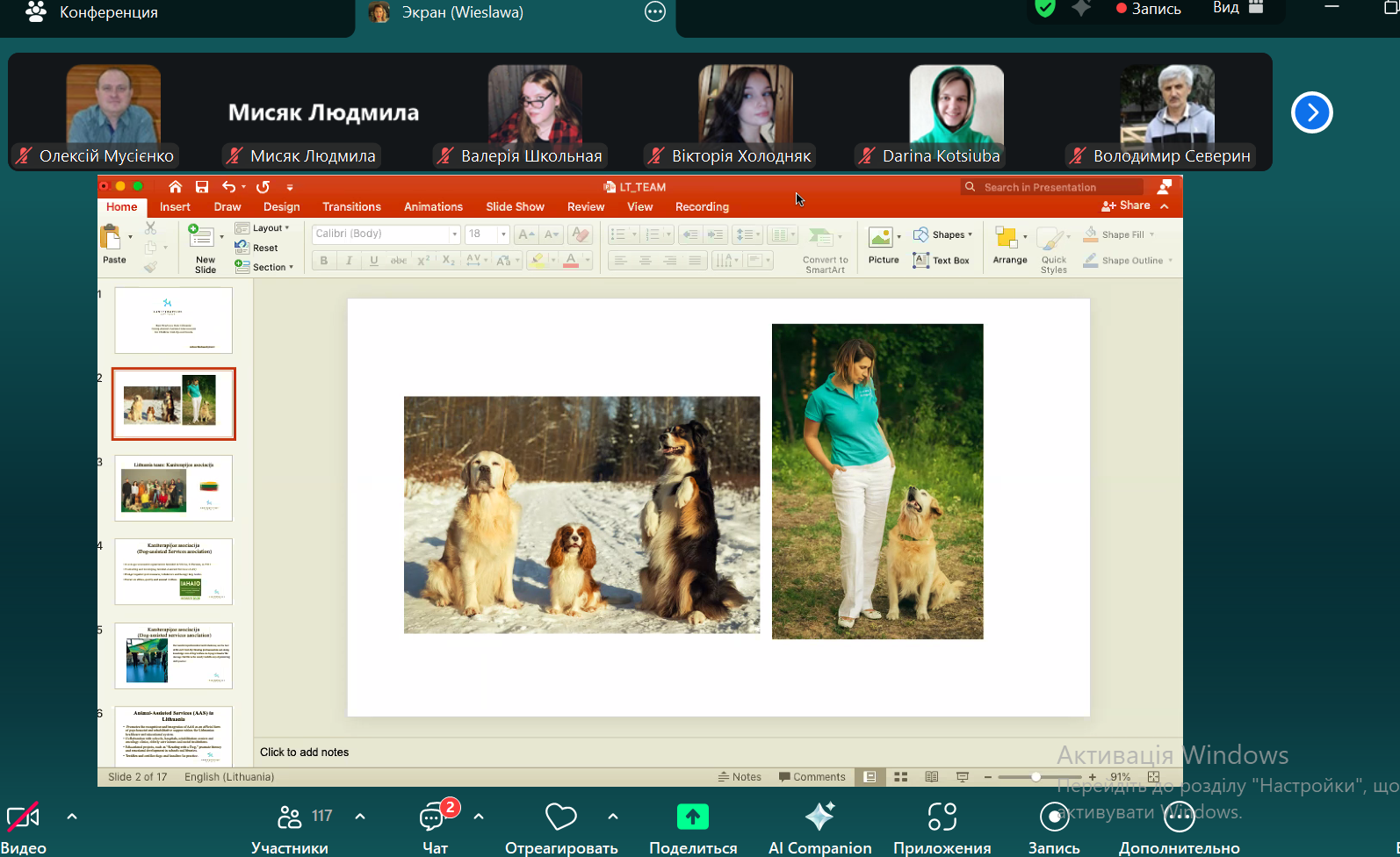Insert a Text Box from the ribbon
Viewport: 1400px width, 857px height.
pos(942,261)
